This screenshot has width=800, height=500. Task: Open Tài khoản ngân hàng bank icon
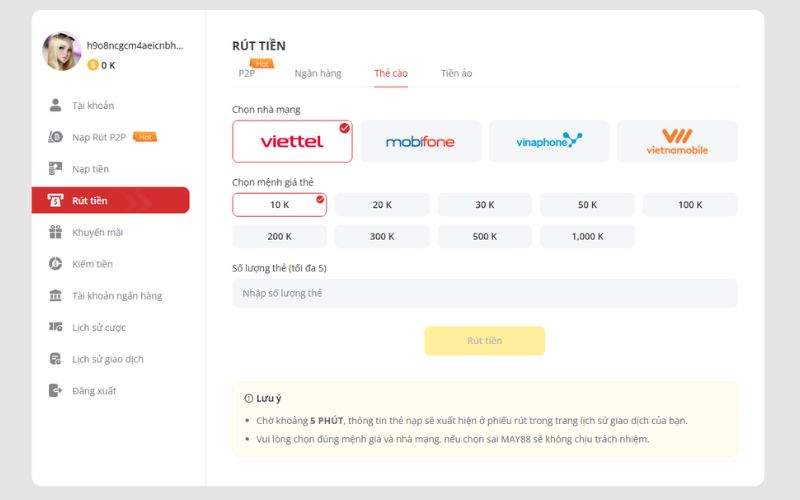(55, 296)
